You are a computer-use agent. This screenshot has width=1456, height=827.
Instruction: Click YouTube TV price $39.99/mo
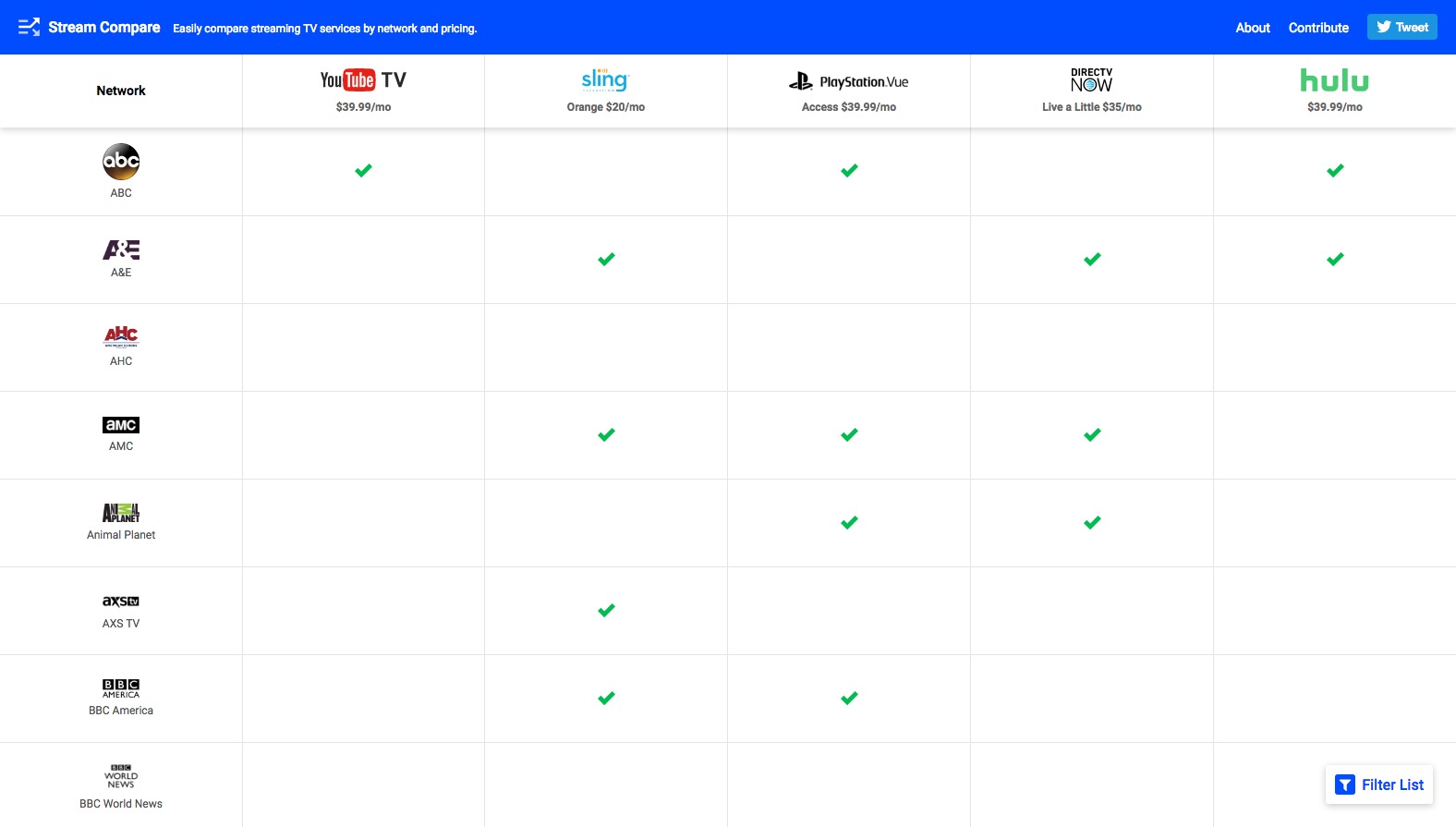363,107
